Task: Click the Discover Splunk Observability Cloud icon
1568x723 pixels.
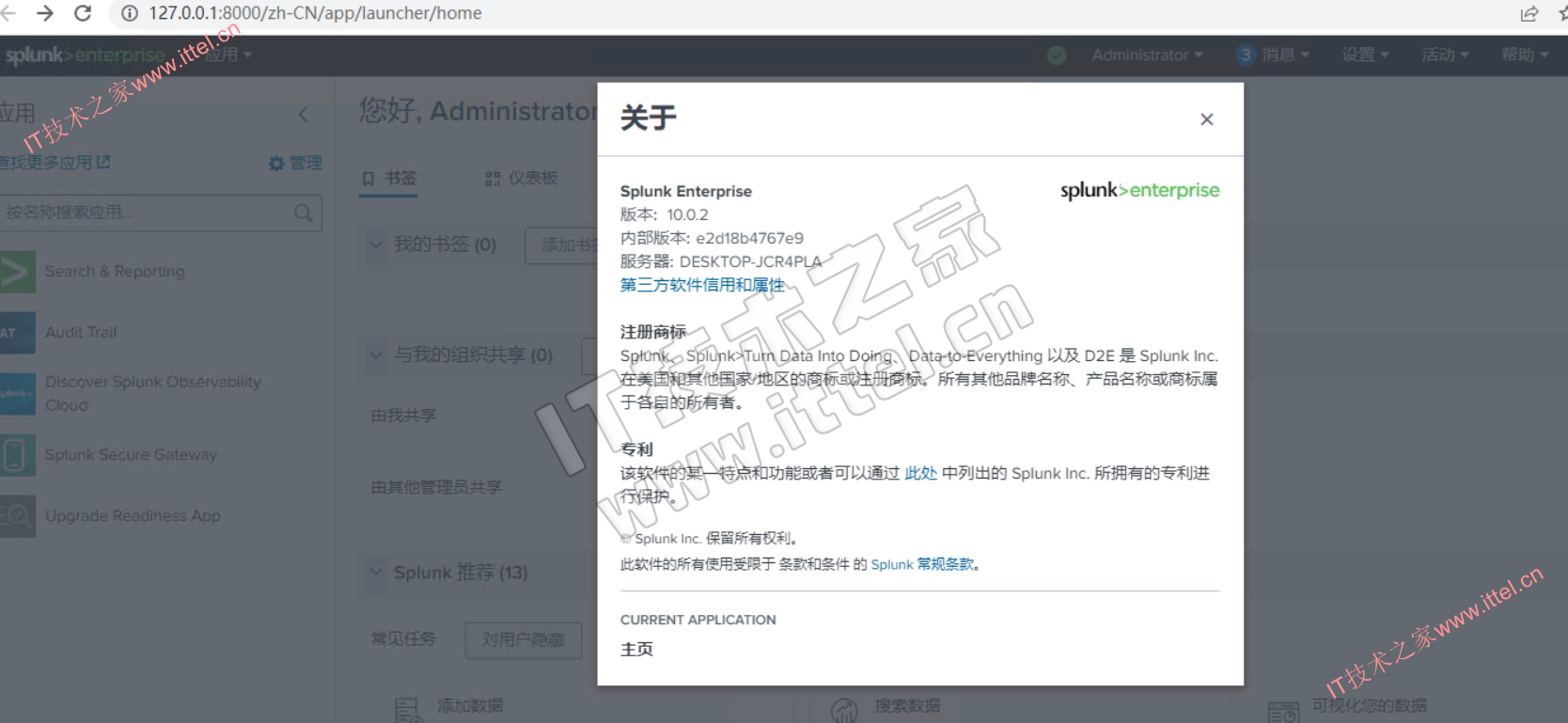Action: (x=17, y=394)
